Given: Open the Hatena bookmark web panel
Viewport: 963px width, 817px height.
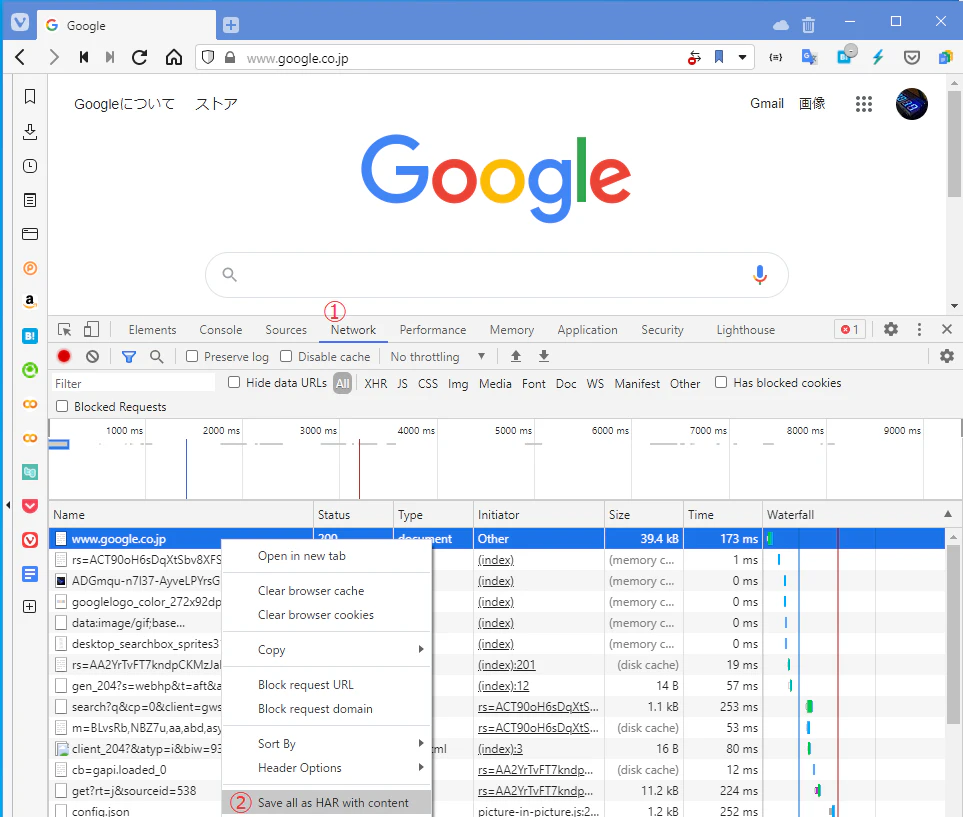Looking at the screenshot, I should 29,336.
